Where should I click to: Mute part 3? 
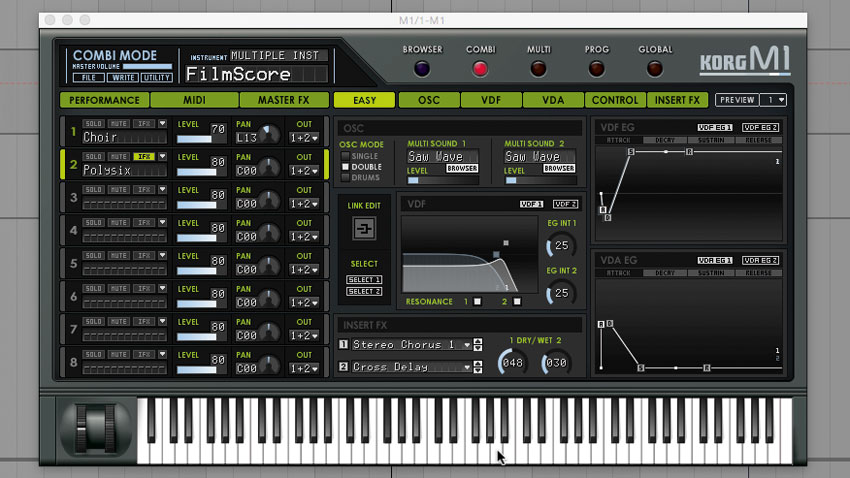pos(118,190)
